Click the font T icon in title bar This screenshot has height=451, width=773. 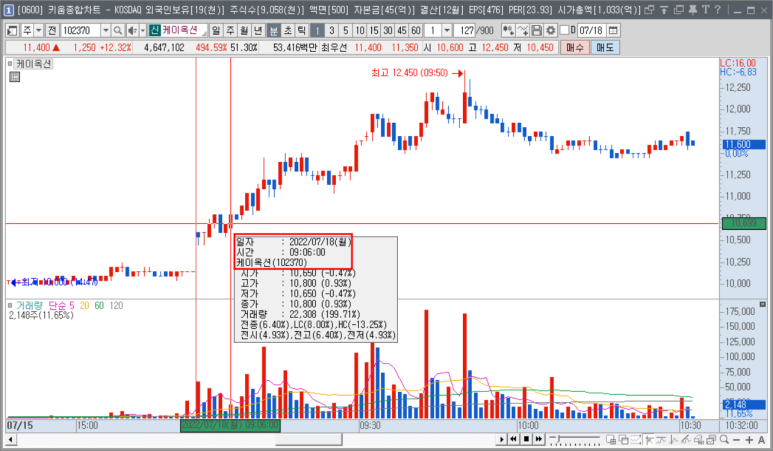[705, 9]
